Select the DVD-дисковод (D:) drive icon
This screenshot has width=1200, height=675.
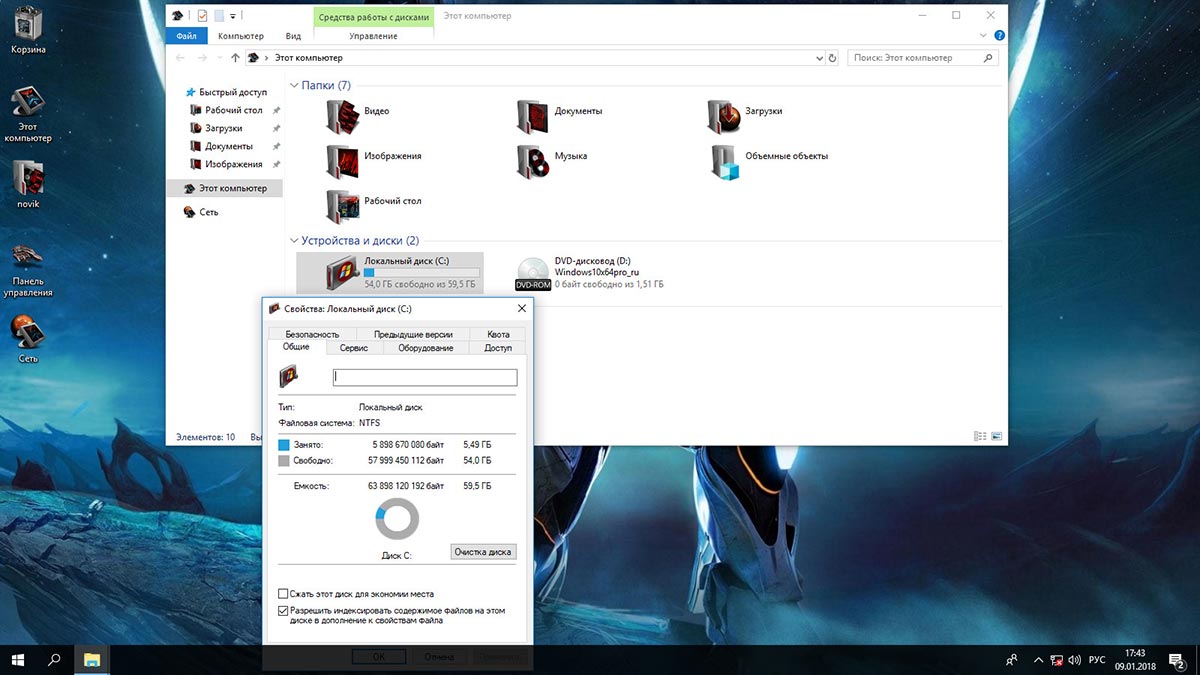pos(533,272)
